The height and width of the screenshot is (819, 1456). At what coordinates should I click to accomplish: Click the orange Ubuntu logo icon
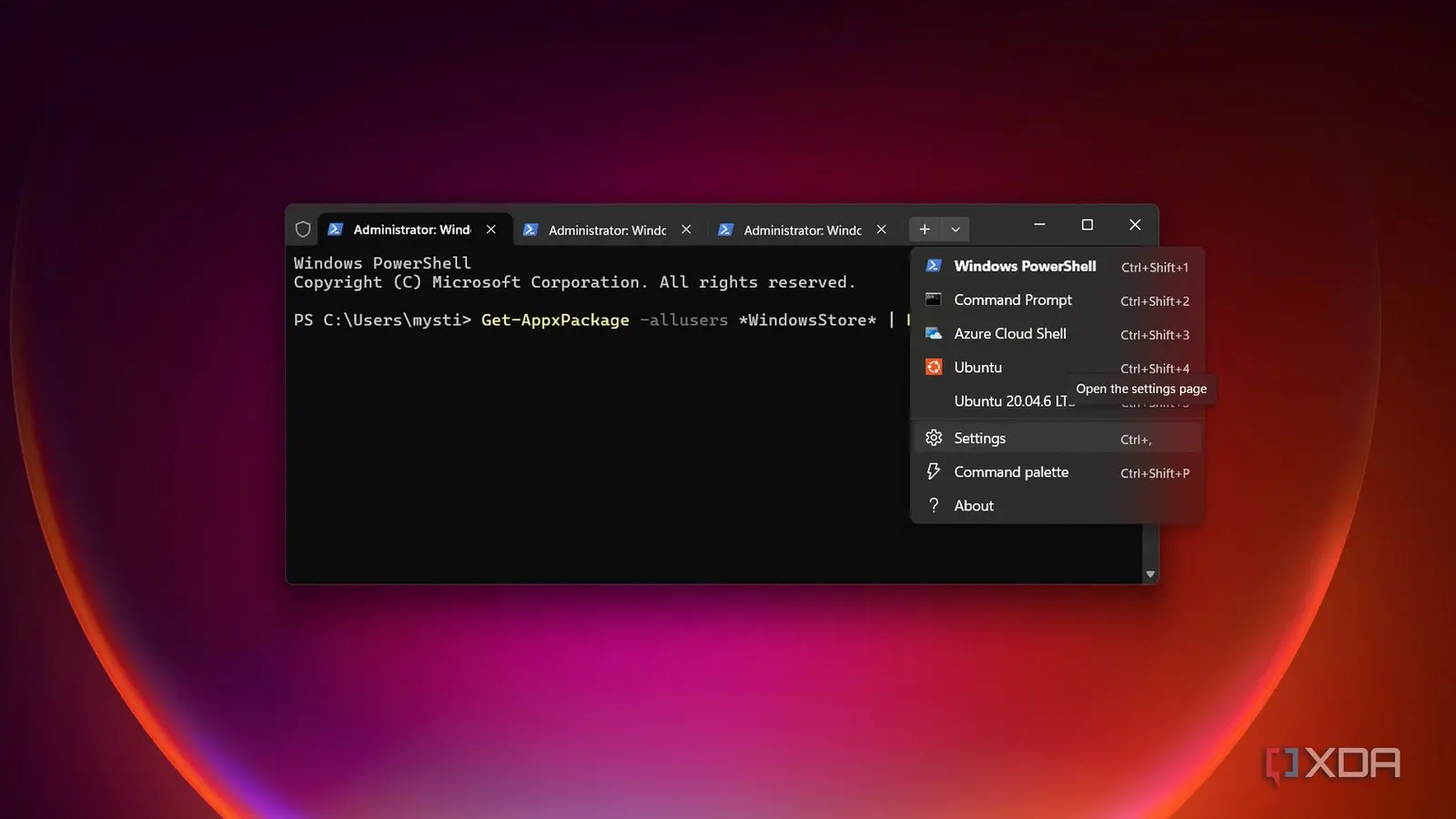tap(934, 367)
